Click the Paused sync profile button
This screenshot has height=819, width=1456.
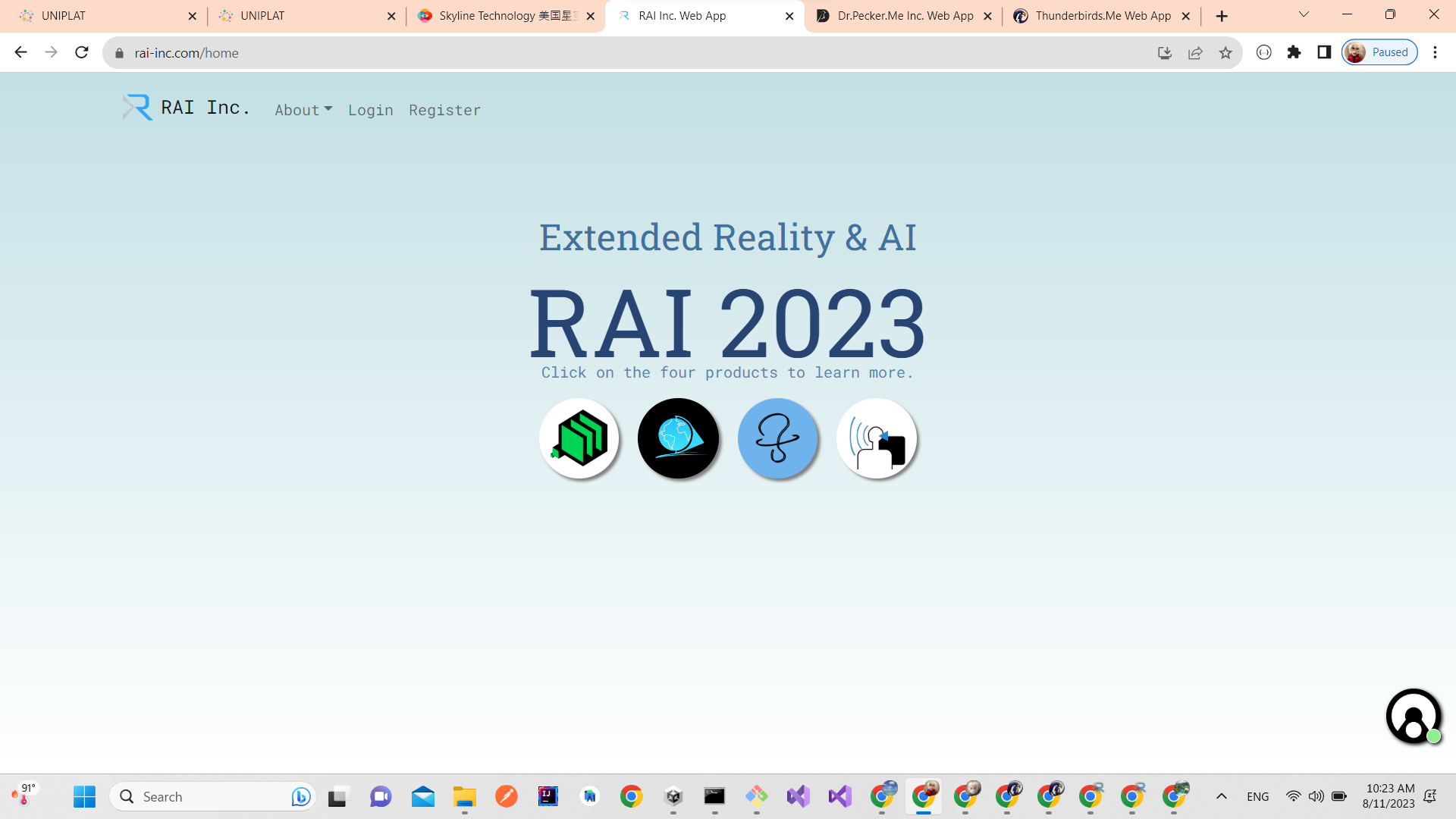tap(1379, 52)
